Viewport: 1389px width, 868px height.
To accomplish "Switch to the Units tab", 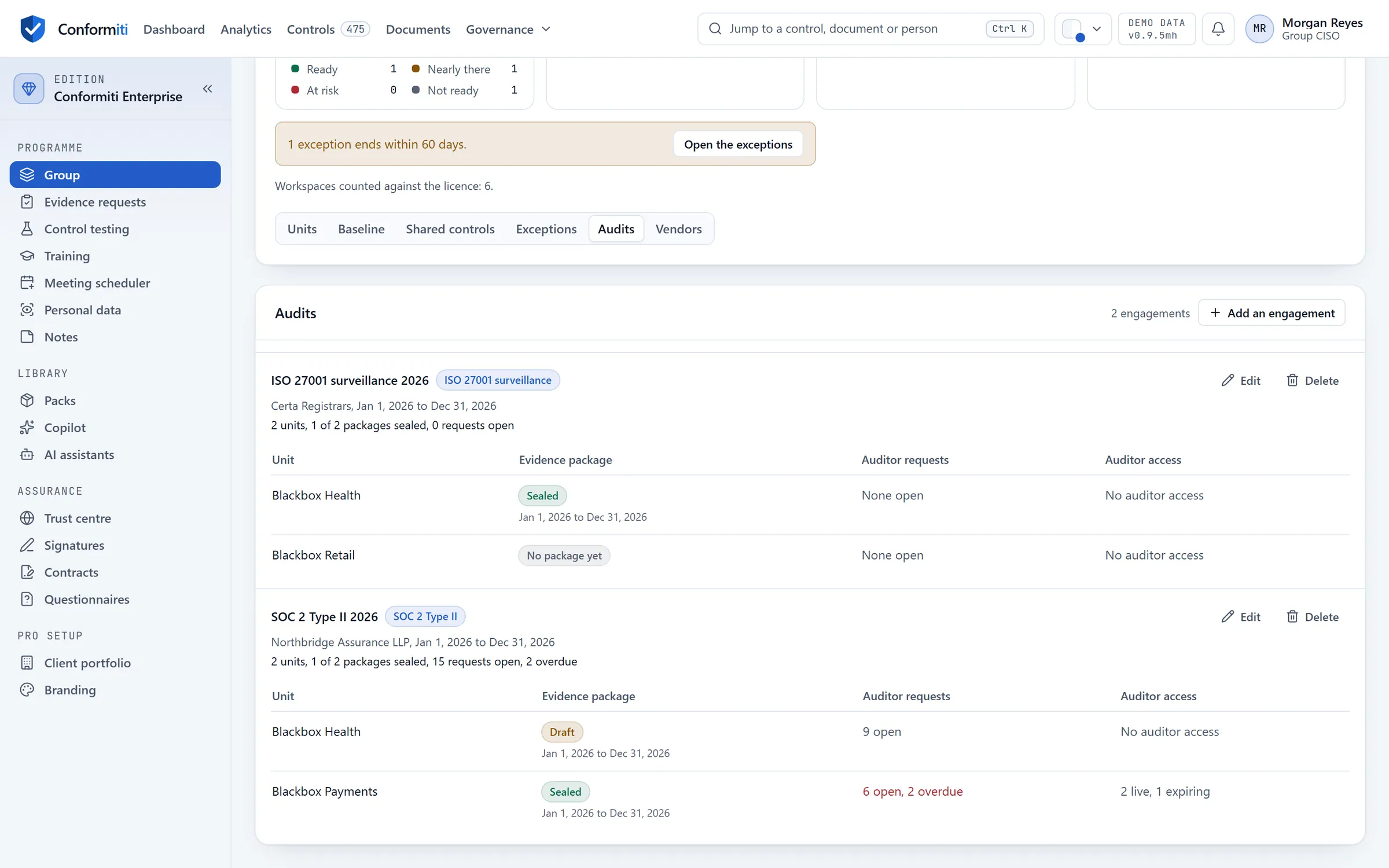I will (302, 229).
